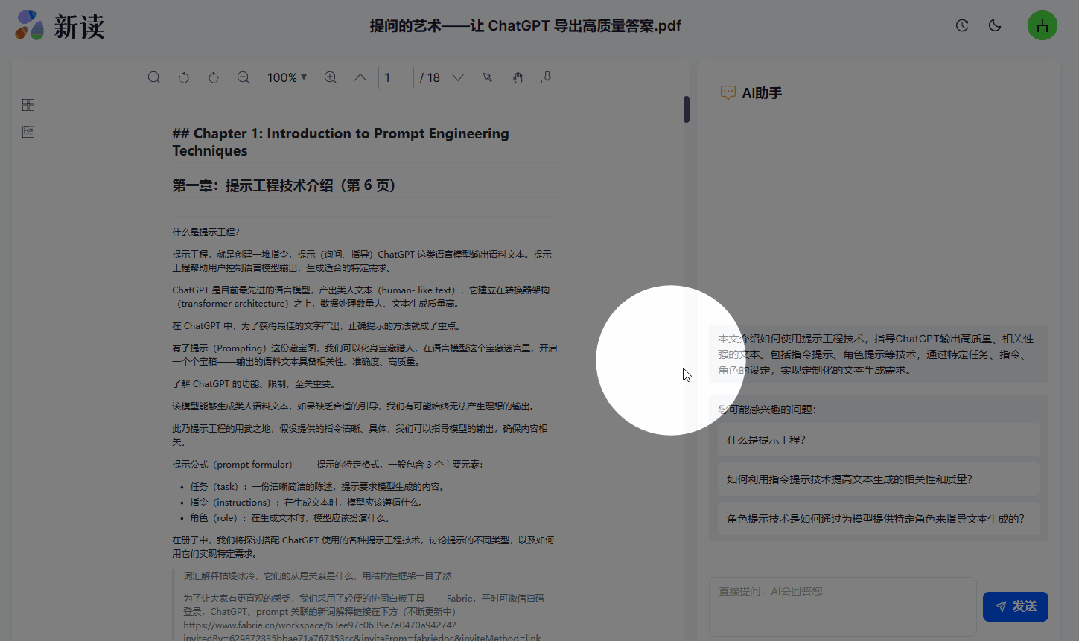
Task: Show the outline panel in left sidebar
Action: [x=28, y=132]
